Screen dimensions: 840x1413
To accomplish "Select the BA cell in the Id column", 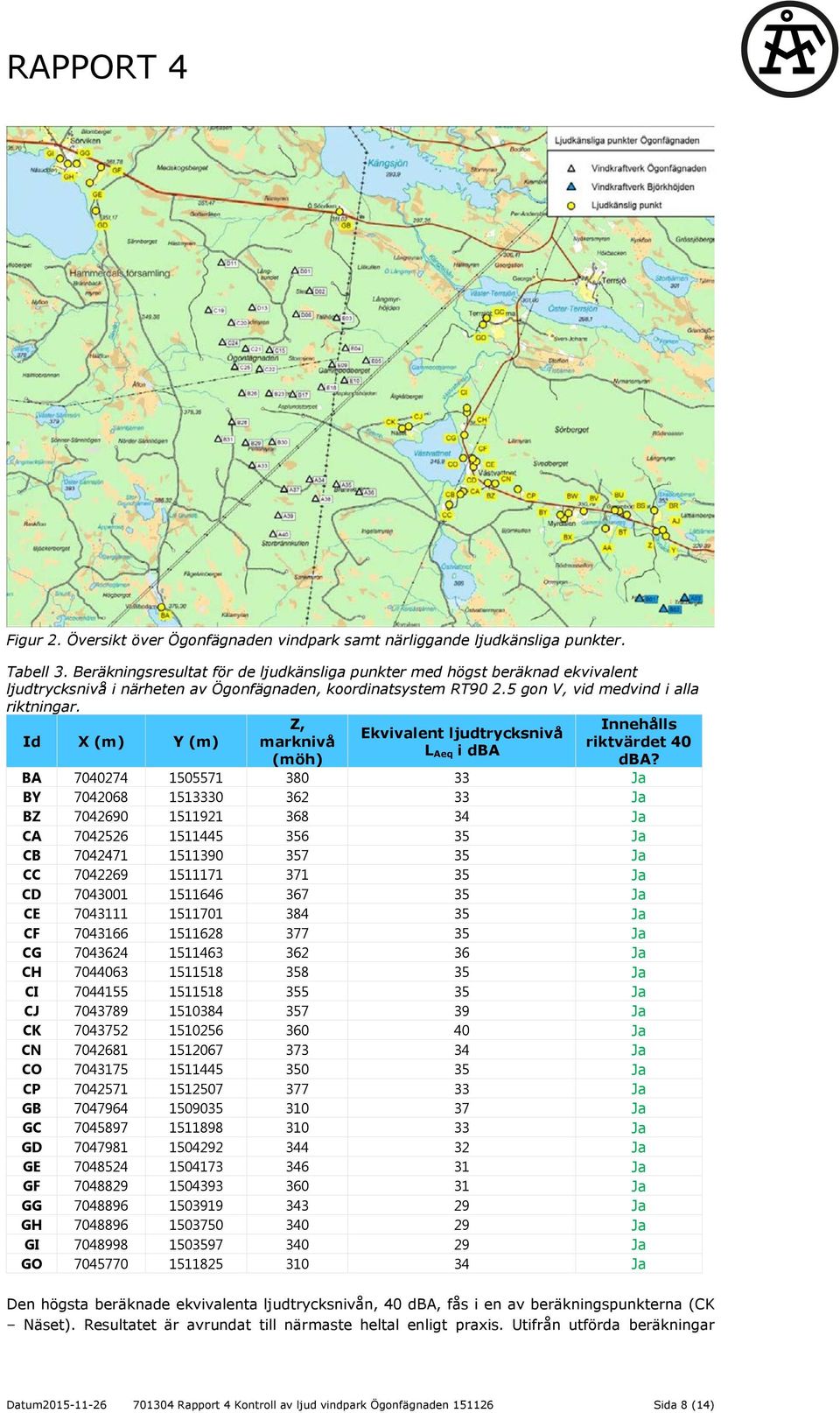I will tap(31, 777).
